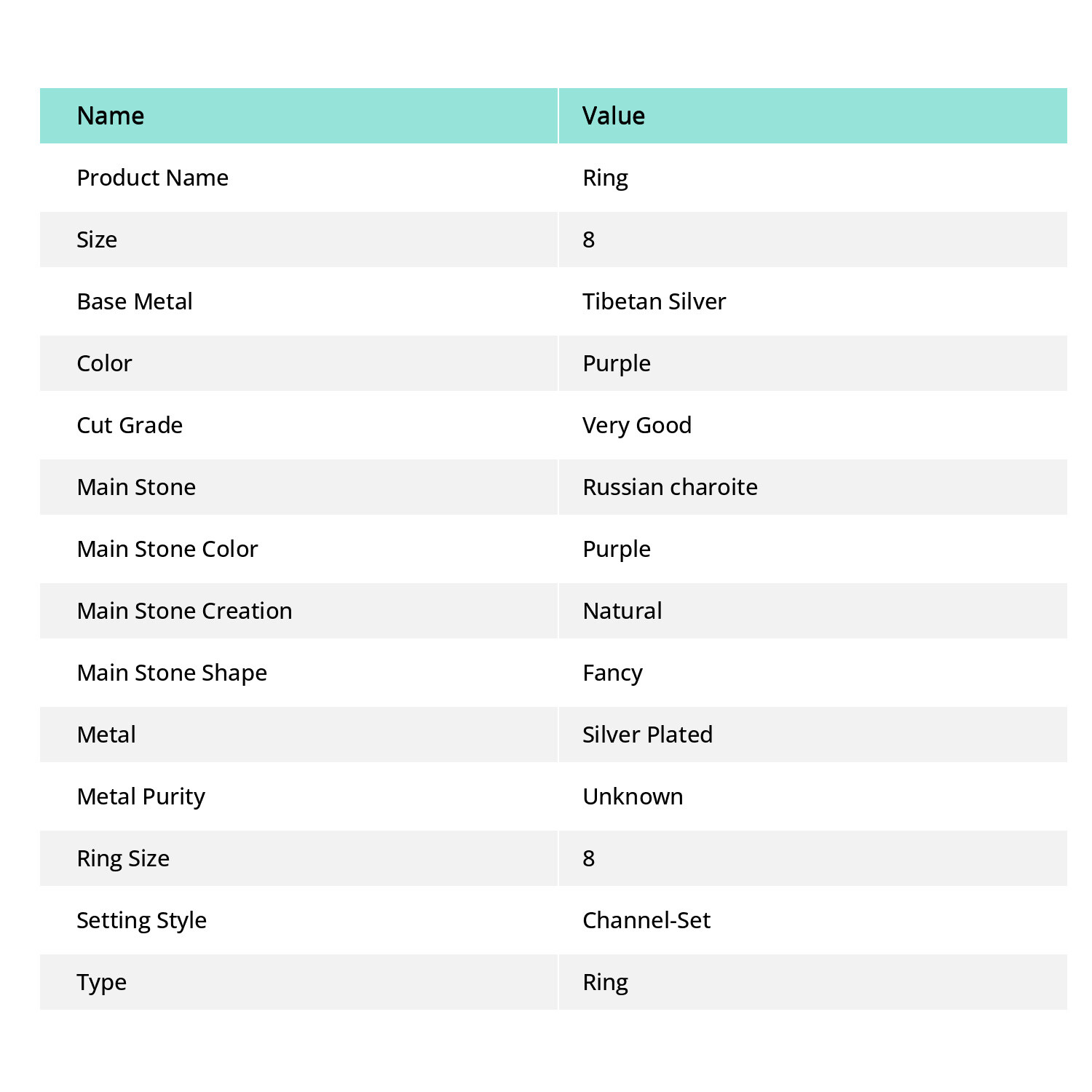The height and width of the screenshot is (1092, 1092).
Task: Click the Silver Plated value
Action: pos(647,735)
